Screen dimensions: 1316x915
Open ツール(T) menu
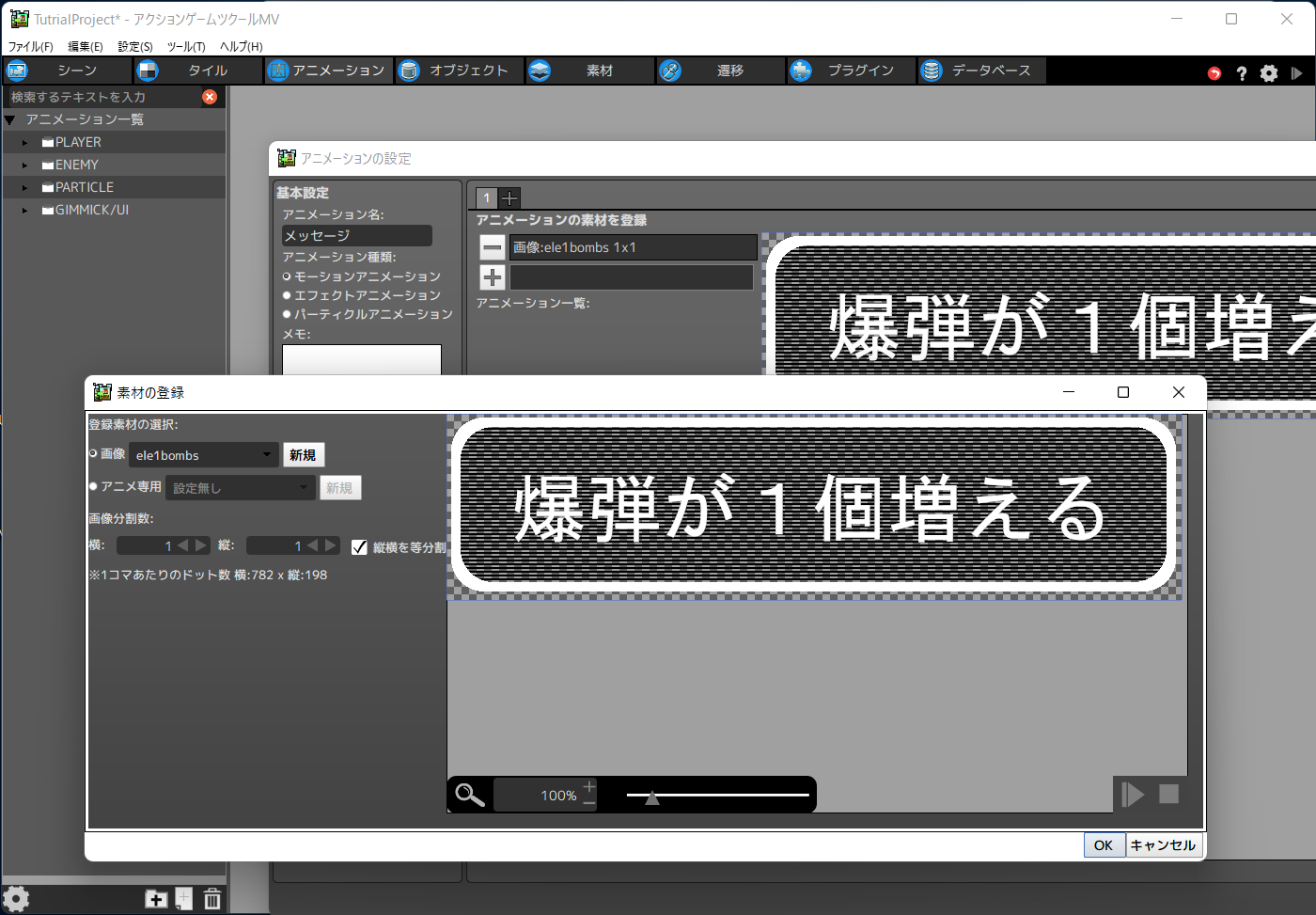pyautogui.click(x=186, y=46)
